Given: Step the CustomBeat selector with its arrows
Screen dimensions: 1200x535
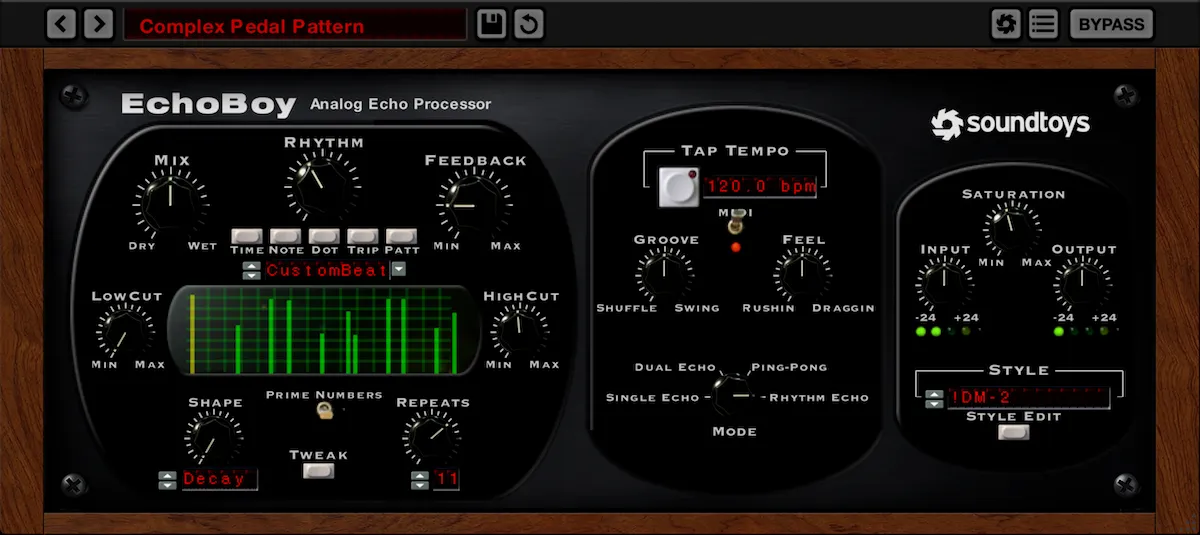Looking at the screenshot, I should (x=252, y=270).
